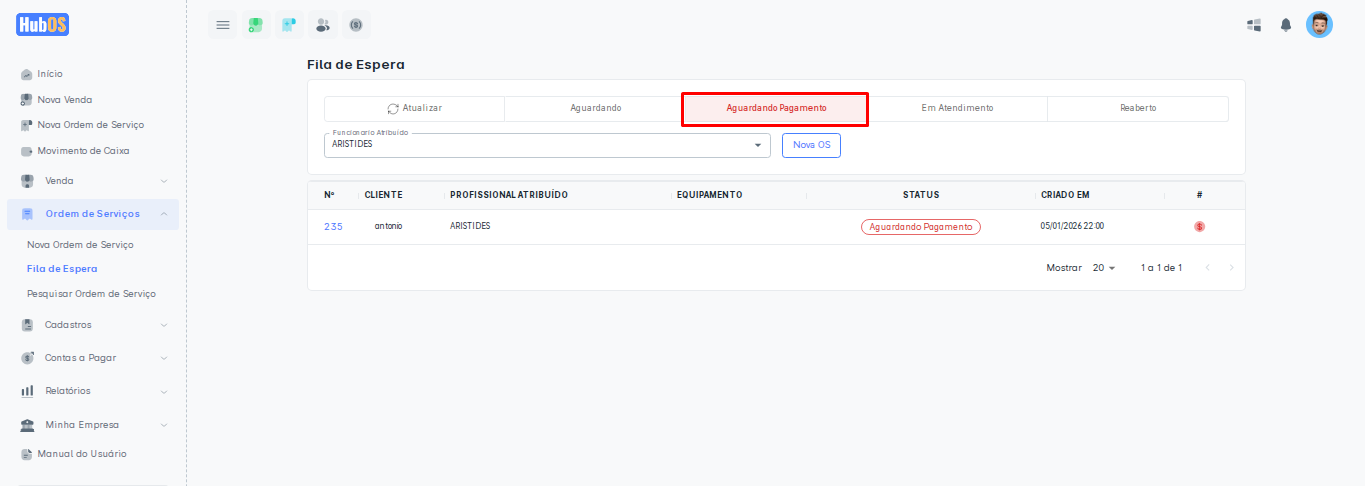Expand the Venda sidebar menu
The height and width of the screenshot is (486, 1365).
click(x=93, y=181)
